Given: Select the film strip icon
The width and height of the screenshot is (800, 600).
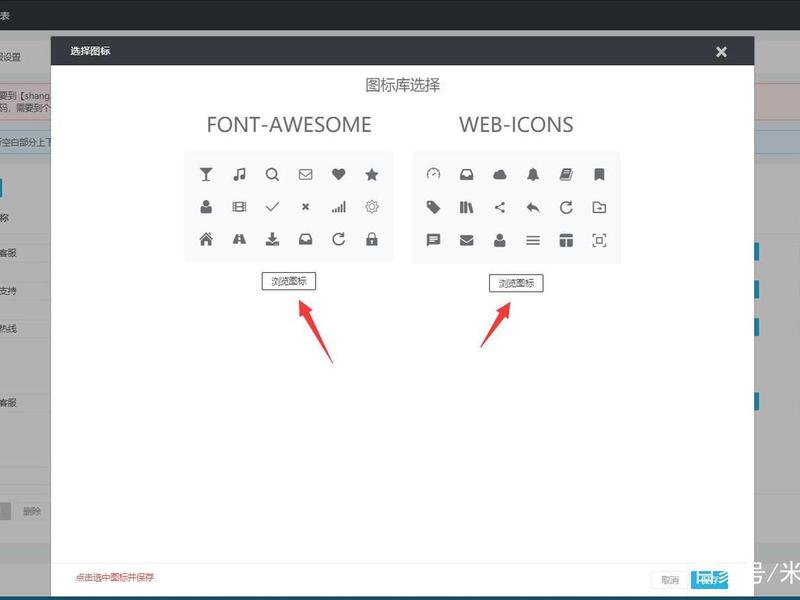Looking at the screenshot, I should (x=239, y=207).
